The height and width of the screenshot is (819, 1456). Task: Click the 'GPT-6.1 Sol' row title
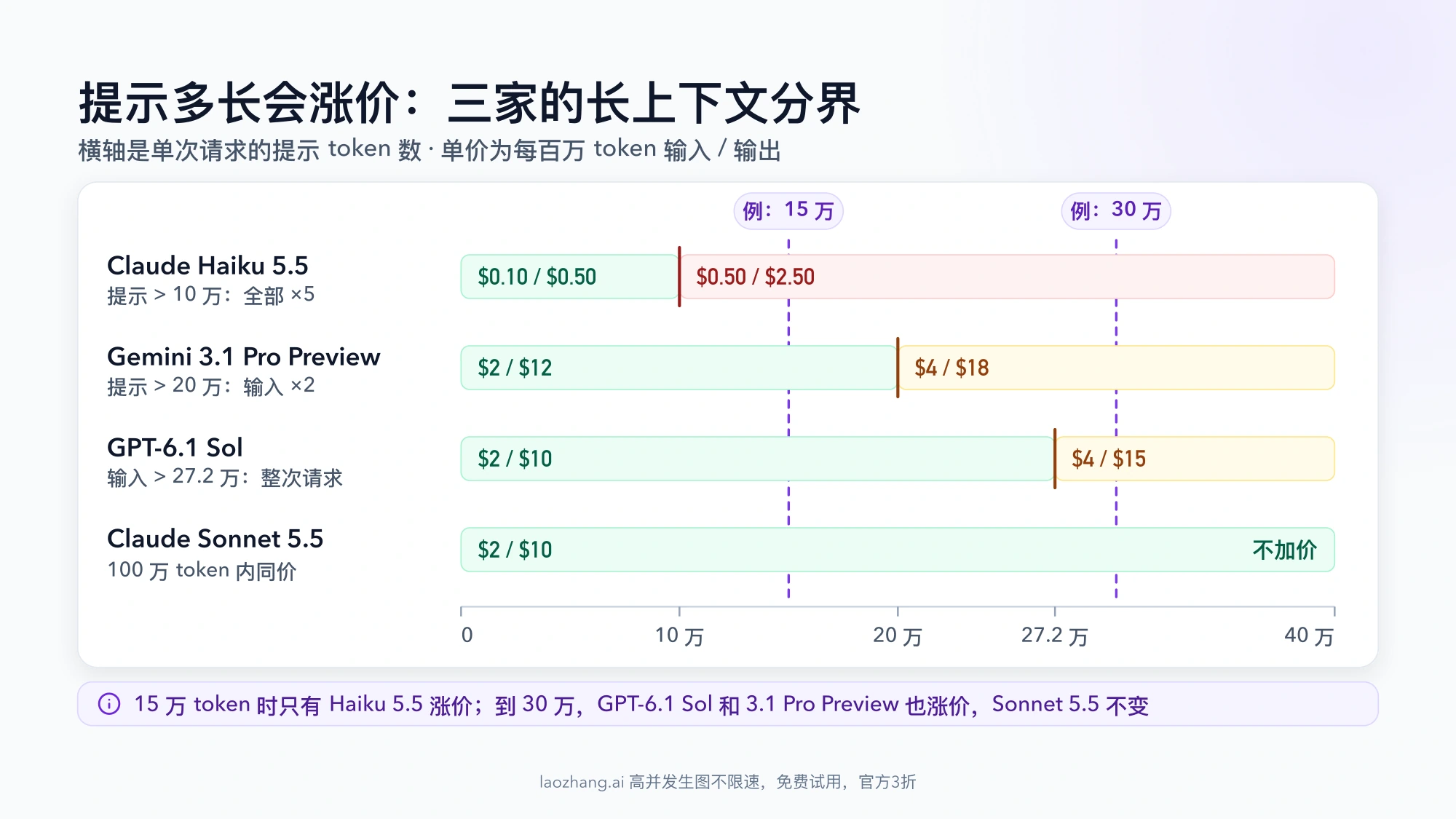pos(175,447)
